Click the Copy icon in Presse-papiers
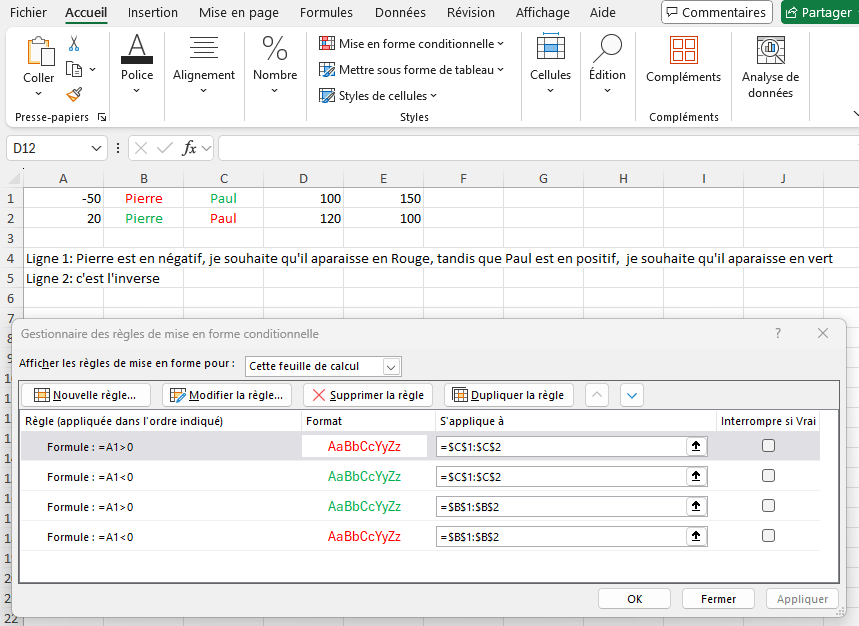859x626 pixels. click(x=74, y=69)
